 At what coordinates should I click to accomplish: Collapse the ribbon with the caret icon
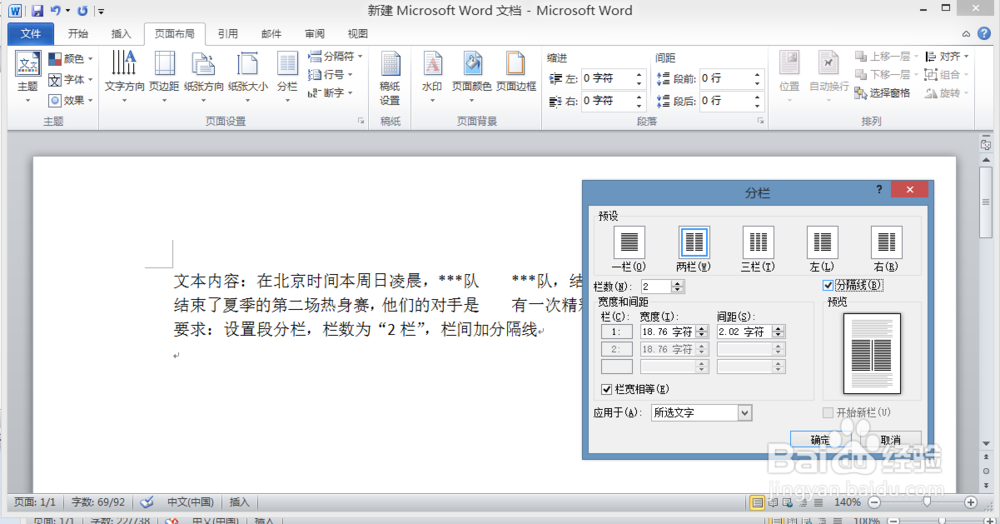pyautogui.click(x=966, y=34)
